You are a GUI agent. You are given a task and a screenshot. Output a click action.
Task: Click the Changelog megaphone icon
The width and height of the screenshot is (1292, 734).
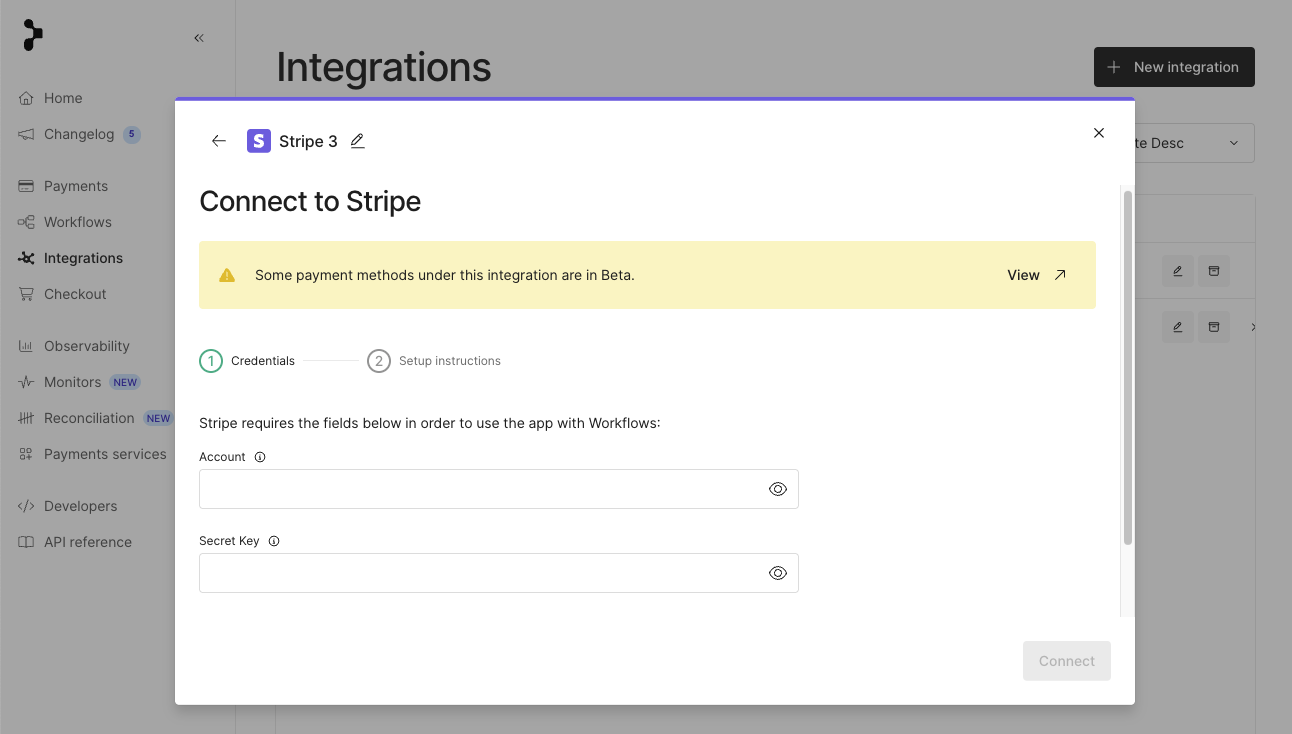[26, 134]
